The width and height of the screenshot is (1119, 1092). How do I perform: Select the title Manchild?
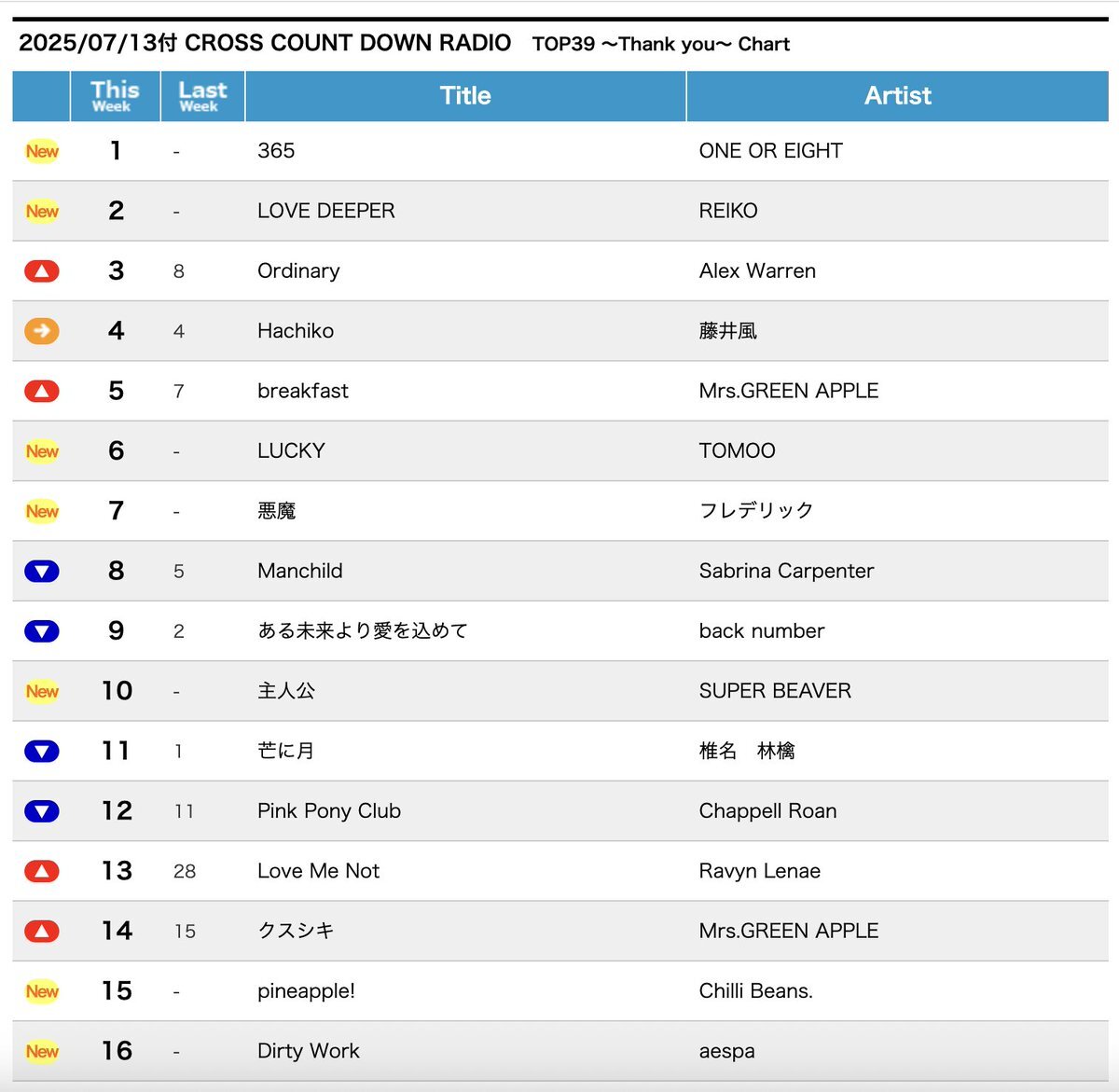[300, 571]
